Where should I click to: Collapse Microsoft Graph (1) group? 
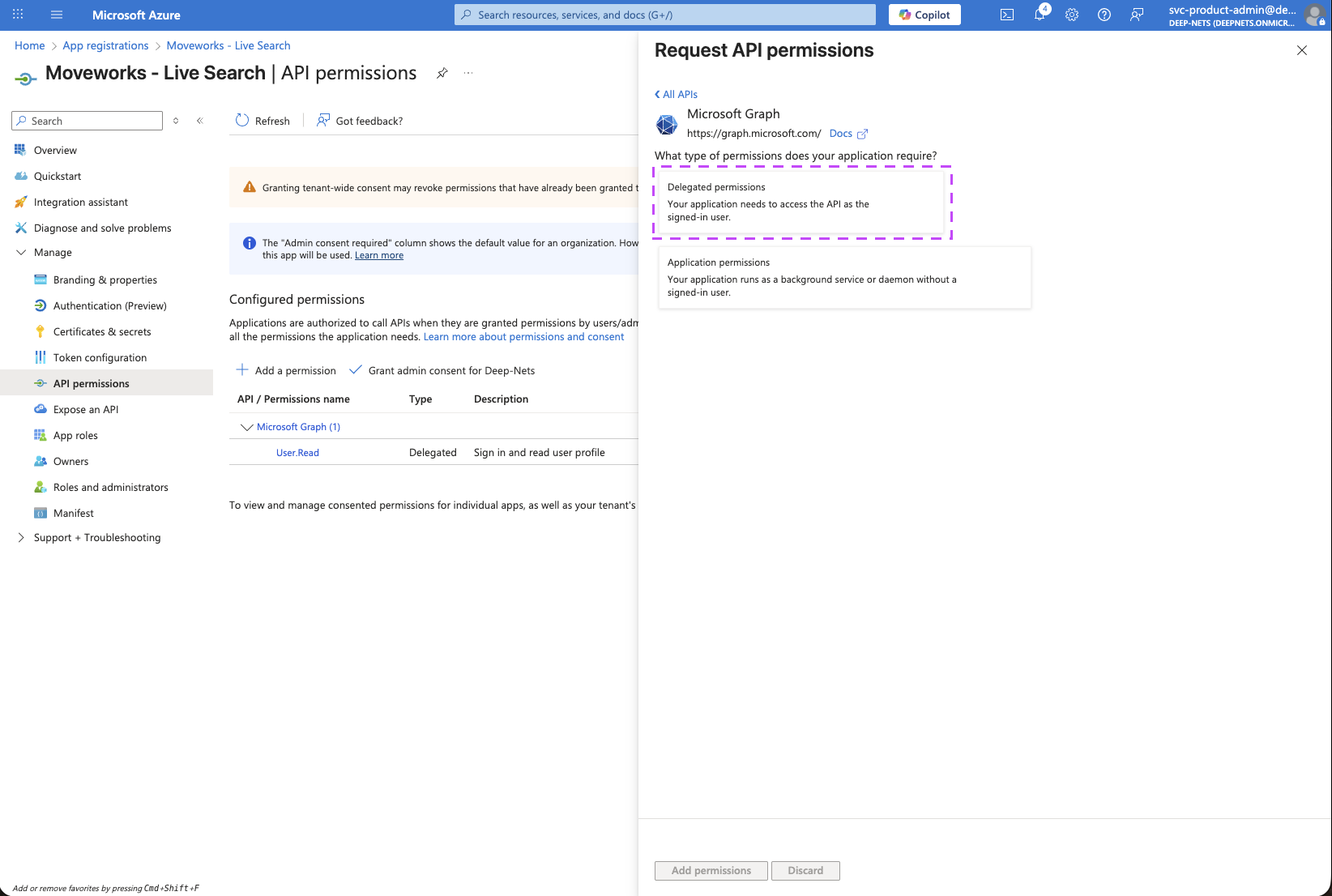click(247, 427)
